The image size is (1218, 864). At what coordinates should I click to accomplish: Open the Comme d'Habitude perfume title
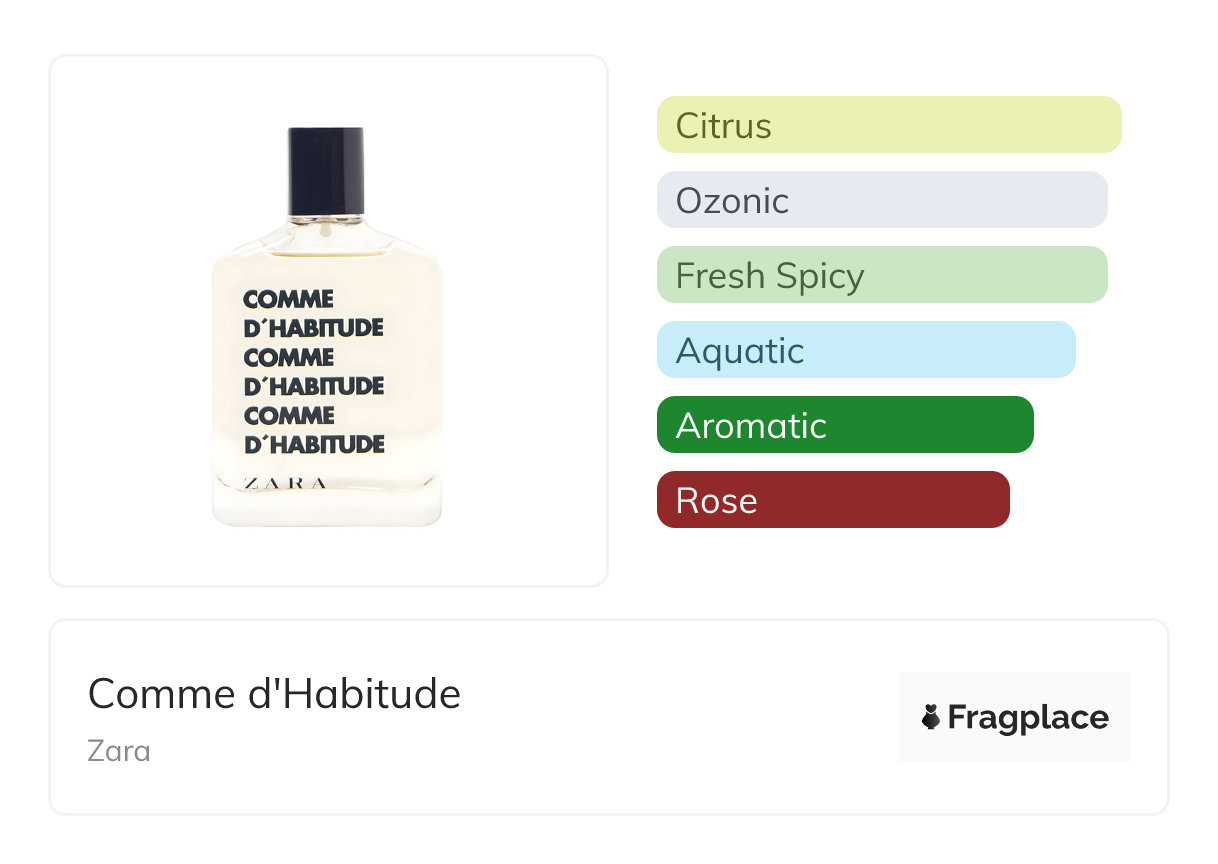click(x=274, y=693)
